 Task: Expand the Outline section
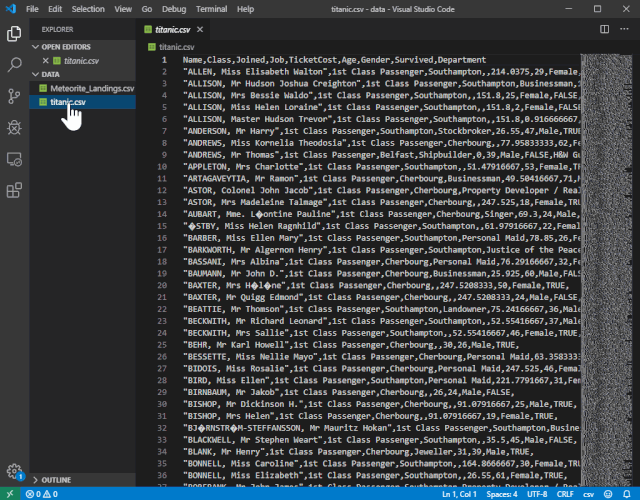point(35,480)
